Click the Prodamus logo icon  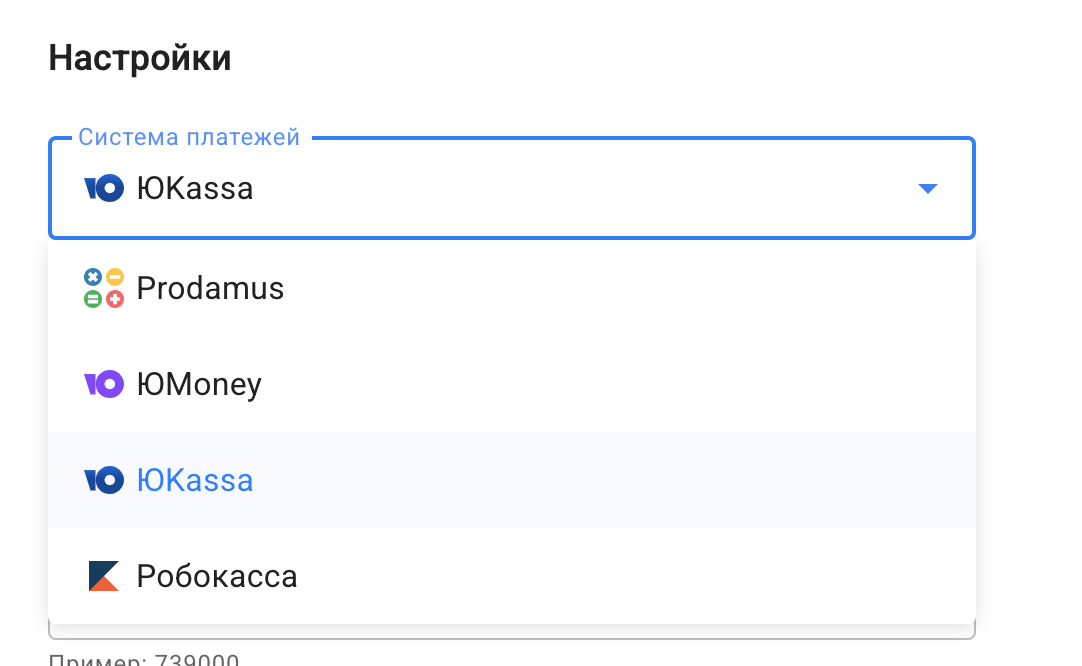coord(104,288)
